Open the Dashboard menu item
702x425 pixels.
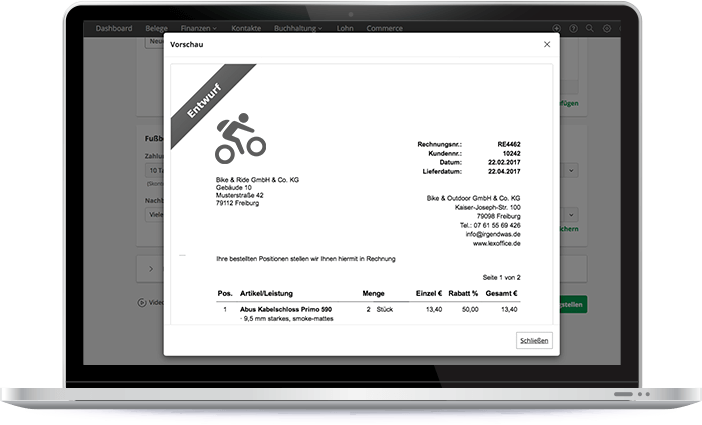(x=113, y=28)
